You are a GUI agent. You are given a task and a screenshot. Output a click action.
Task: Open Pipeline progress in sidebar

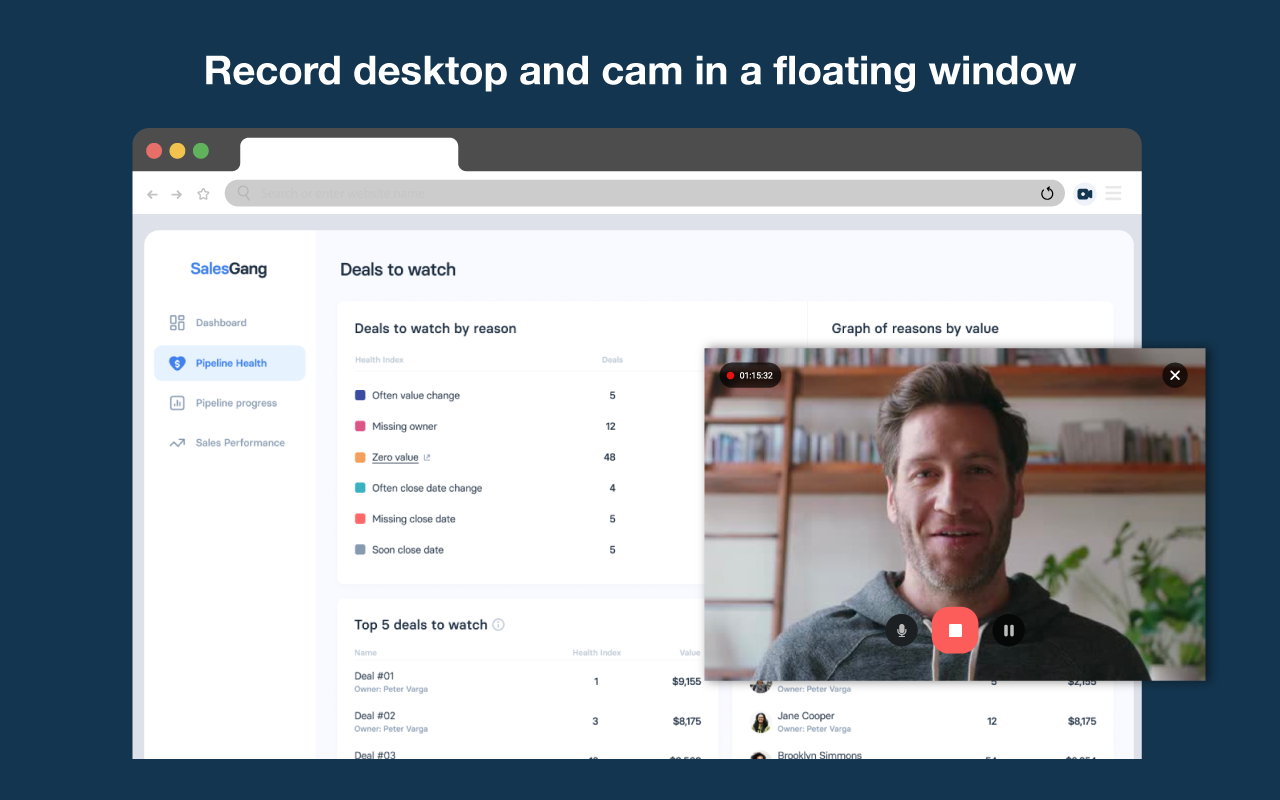coord(235,403)
